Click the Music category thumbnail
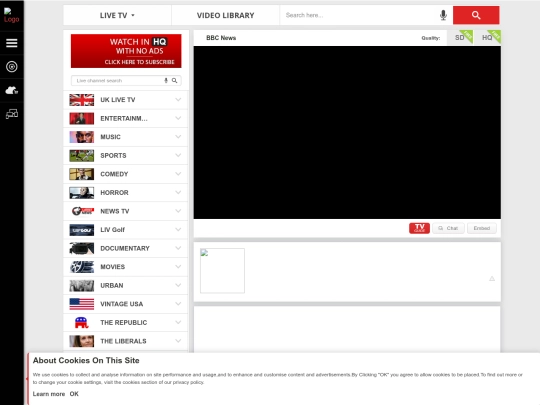This screenshot has height=405, width=540. (82, 137)
